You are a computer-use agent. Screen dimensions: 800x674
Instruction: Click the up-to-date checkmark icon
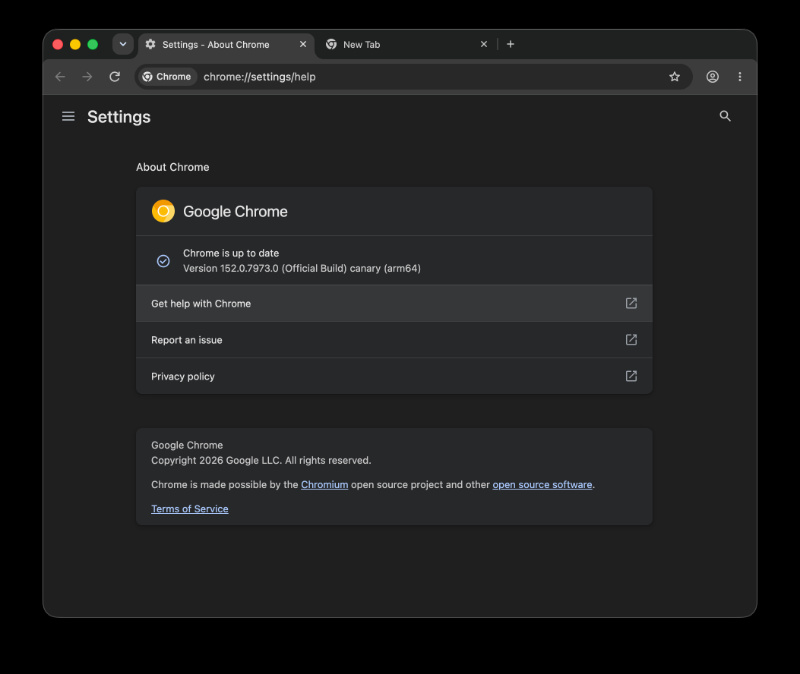(163, 261)
